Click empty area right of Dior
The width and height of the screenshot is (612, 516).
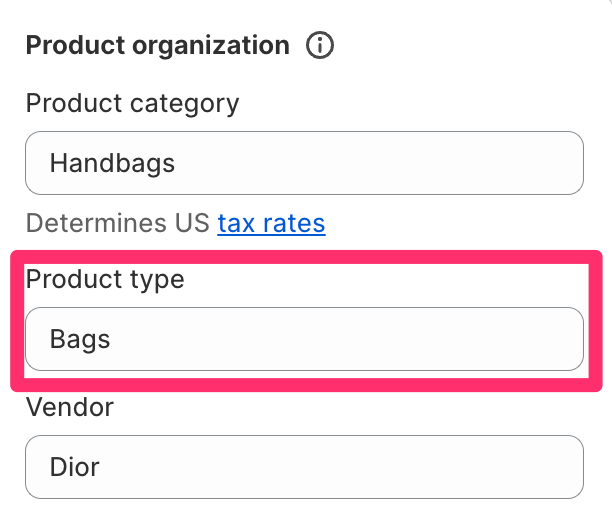point(343,467)
